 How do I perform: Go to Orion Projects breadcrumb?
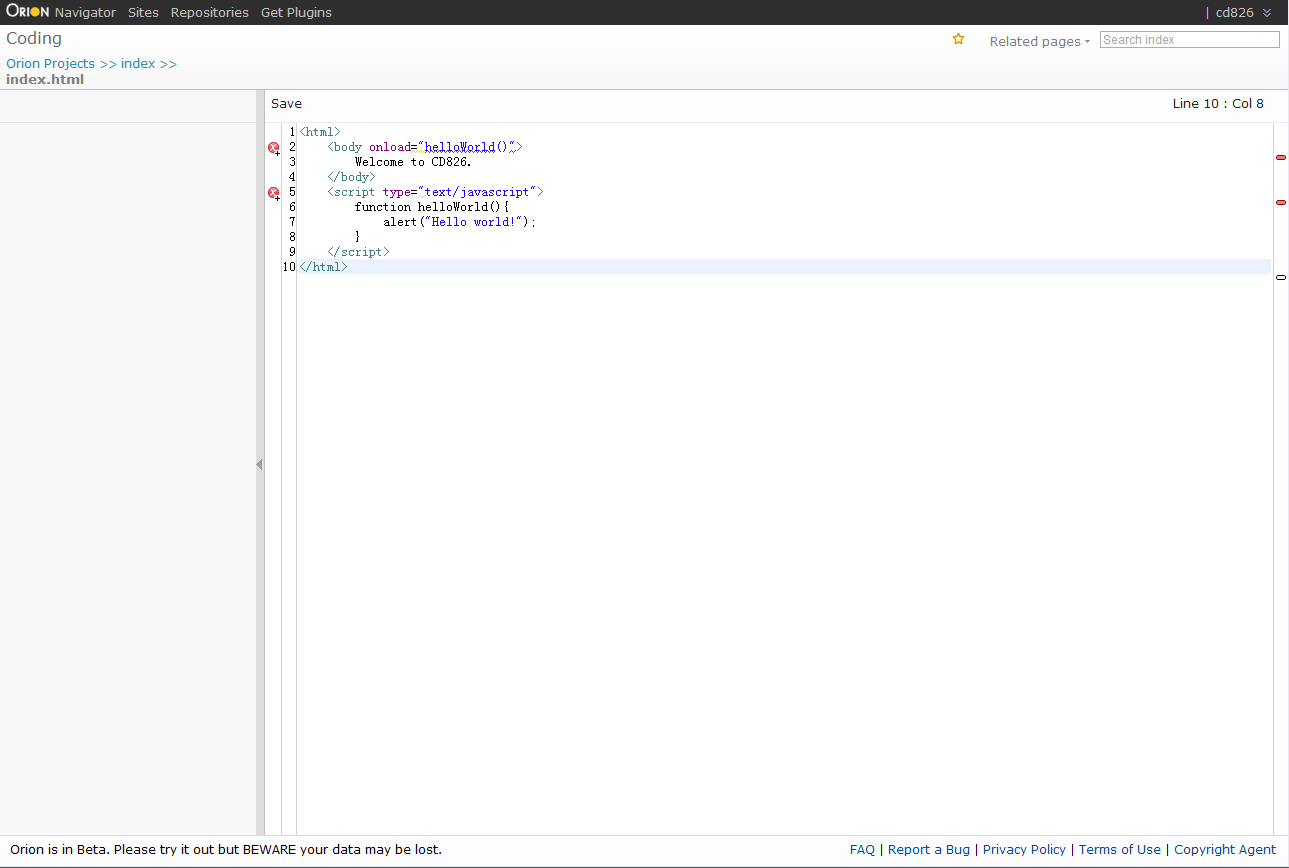click(50, 63)
